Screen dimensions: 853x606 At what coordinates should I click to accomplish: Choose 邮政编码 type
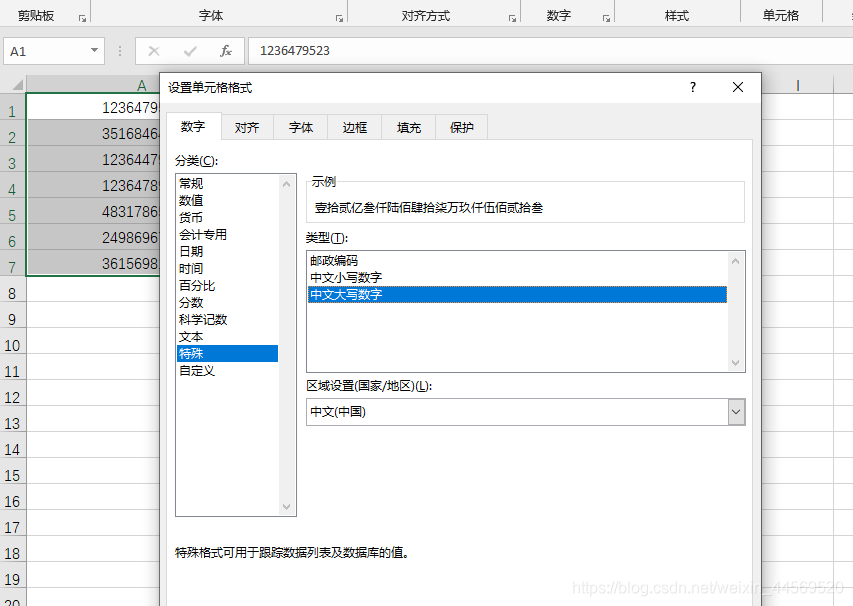pos(517,261)
